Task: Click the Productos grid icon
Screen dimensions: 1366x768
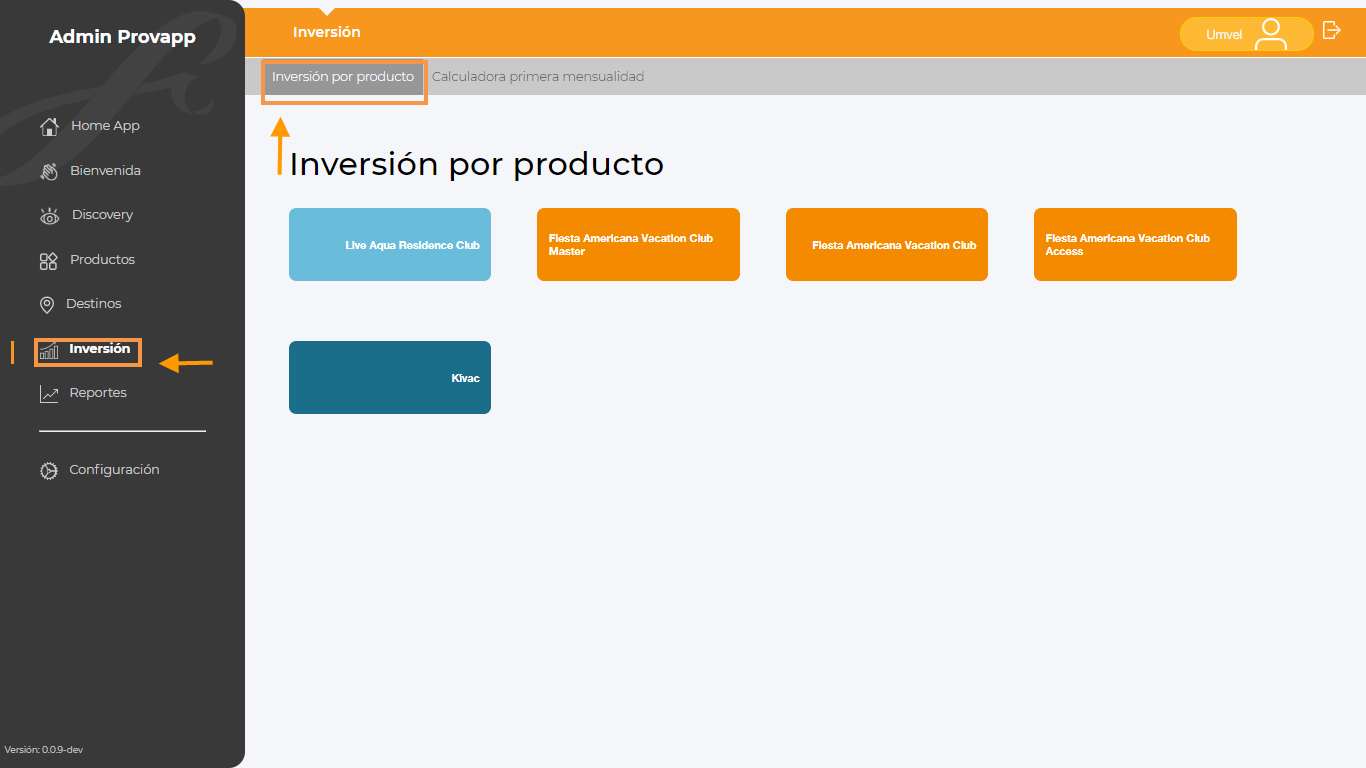Action: click(x=48, y=260)
